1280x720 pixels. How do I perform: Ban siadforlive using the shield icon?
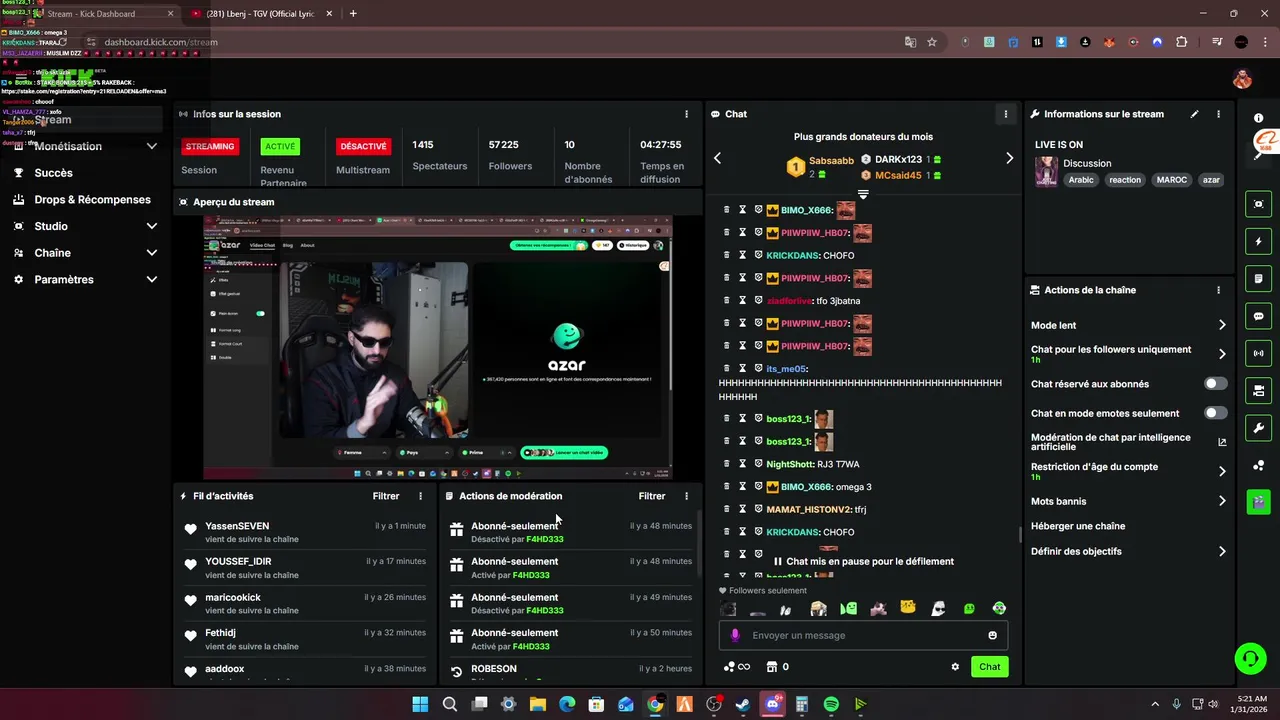tap(758, 300)
